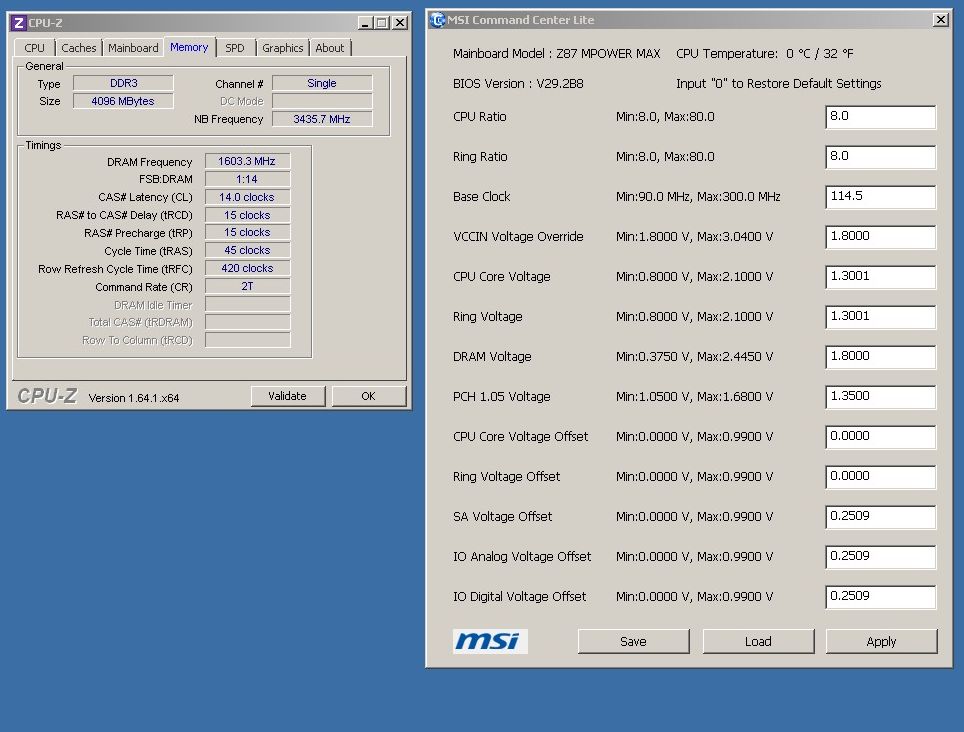This screenshot has width=964, height=732.
Task: Show the About tab
Action: [x=330, y=48]
